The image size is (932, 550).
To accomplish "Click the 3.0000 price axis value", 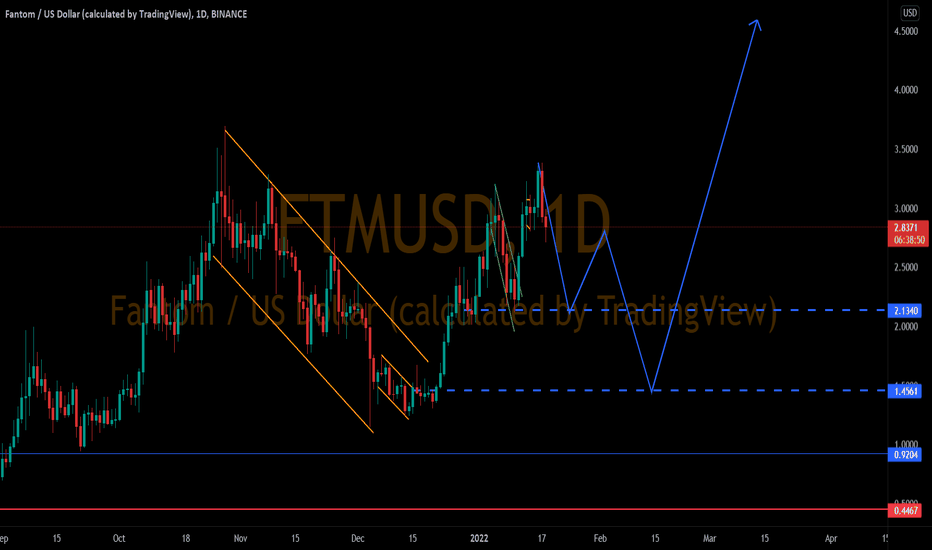I will (906, 209).
